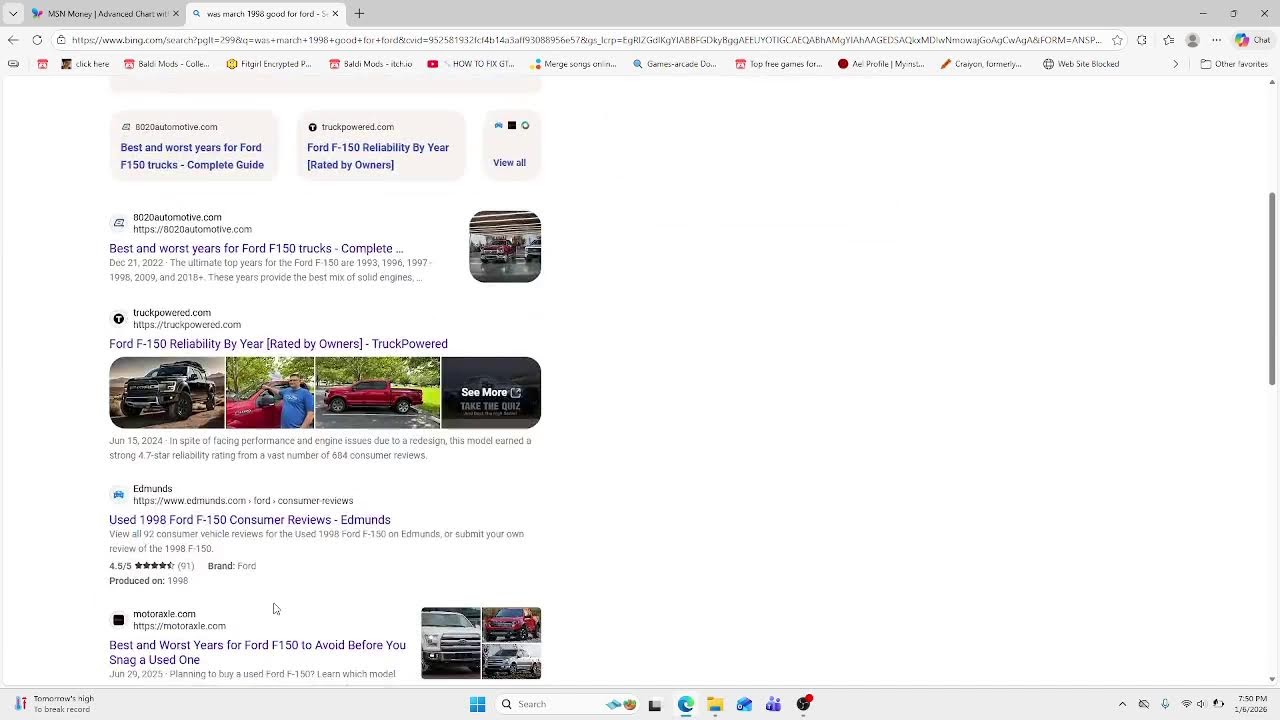1280x720 pixels.
Task: Show hidden system tray icons
Action: pyautogui.click(x=1122, y=704)
